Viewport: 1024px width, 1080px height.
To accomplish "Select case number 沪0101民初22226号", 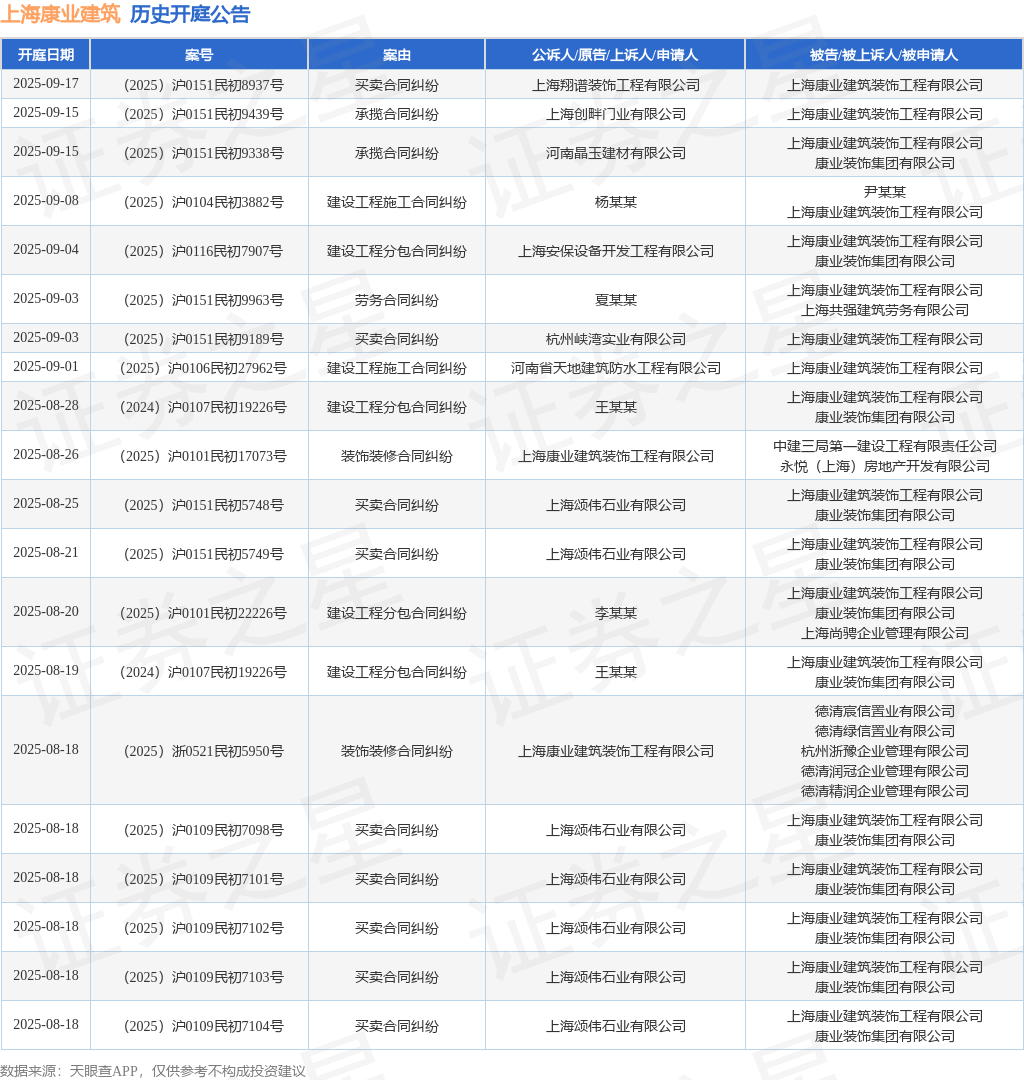I will pyautogui.click(x=204, y=613).
